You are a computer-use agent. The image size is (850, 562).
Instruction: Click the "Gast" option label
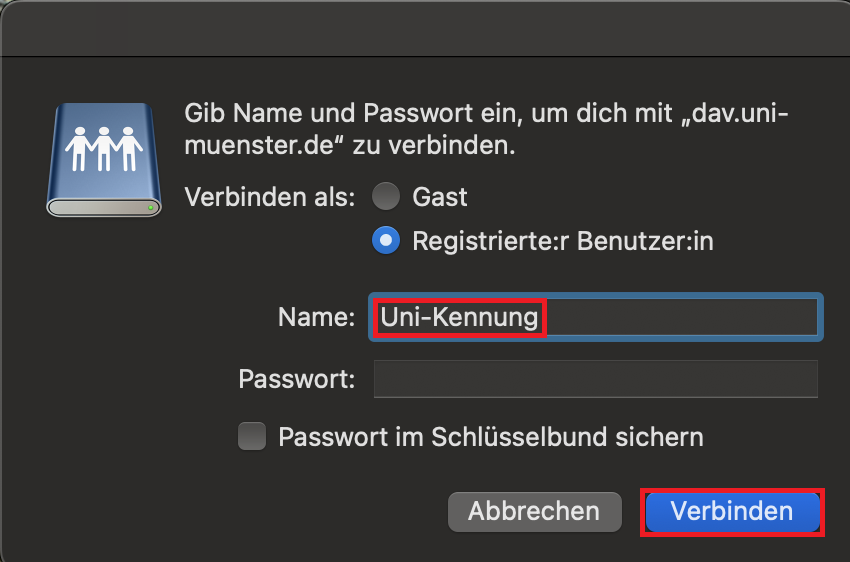440,197
